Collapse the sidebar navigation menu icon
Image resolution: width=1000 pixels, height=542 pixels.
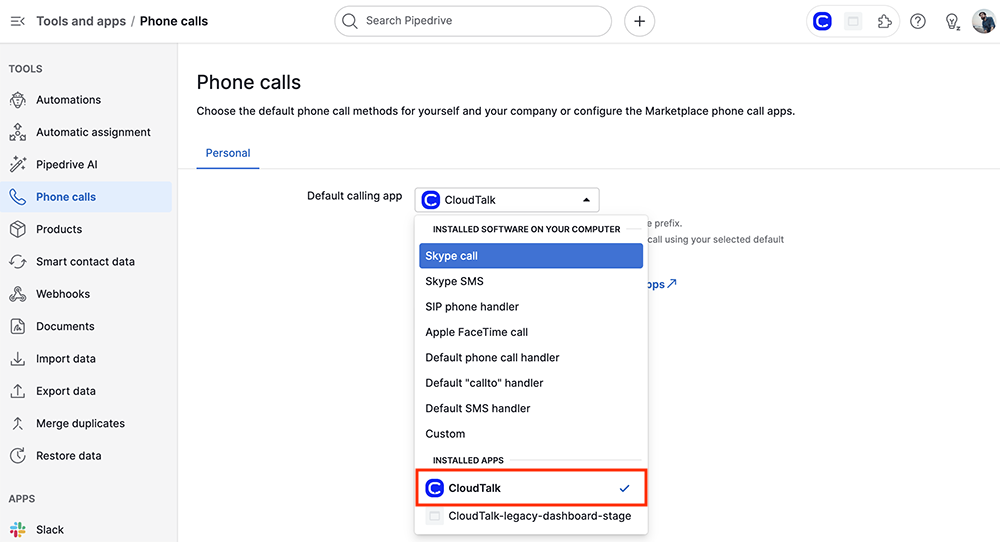pos(17,21)
